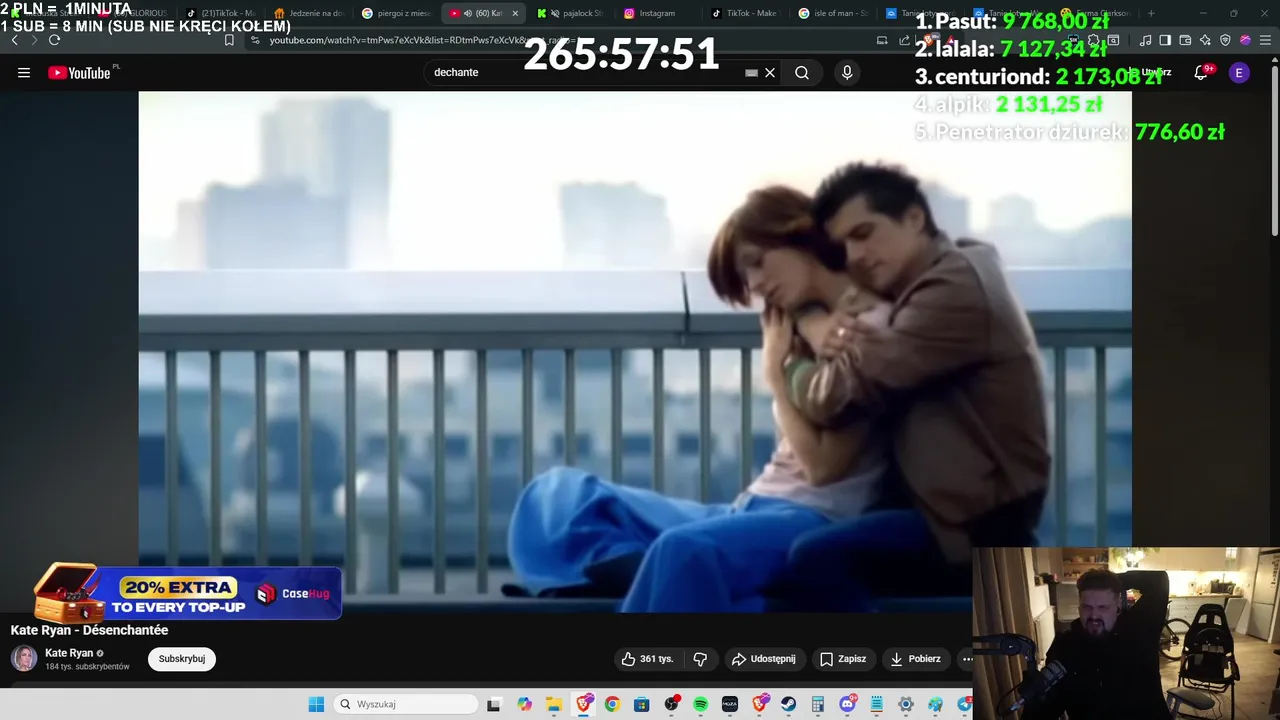Click the video title Kate Ryan - Désenchantée
This screenshot has width=1280, height=720.
click(x=89, y=630)
